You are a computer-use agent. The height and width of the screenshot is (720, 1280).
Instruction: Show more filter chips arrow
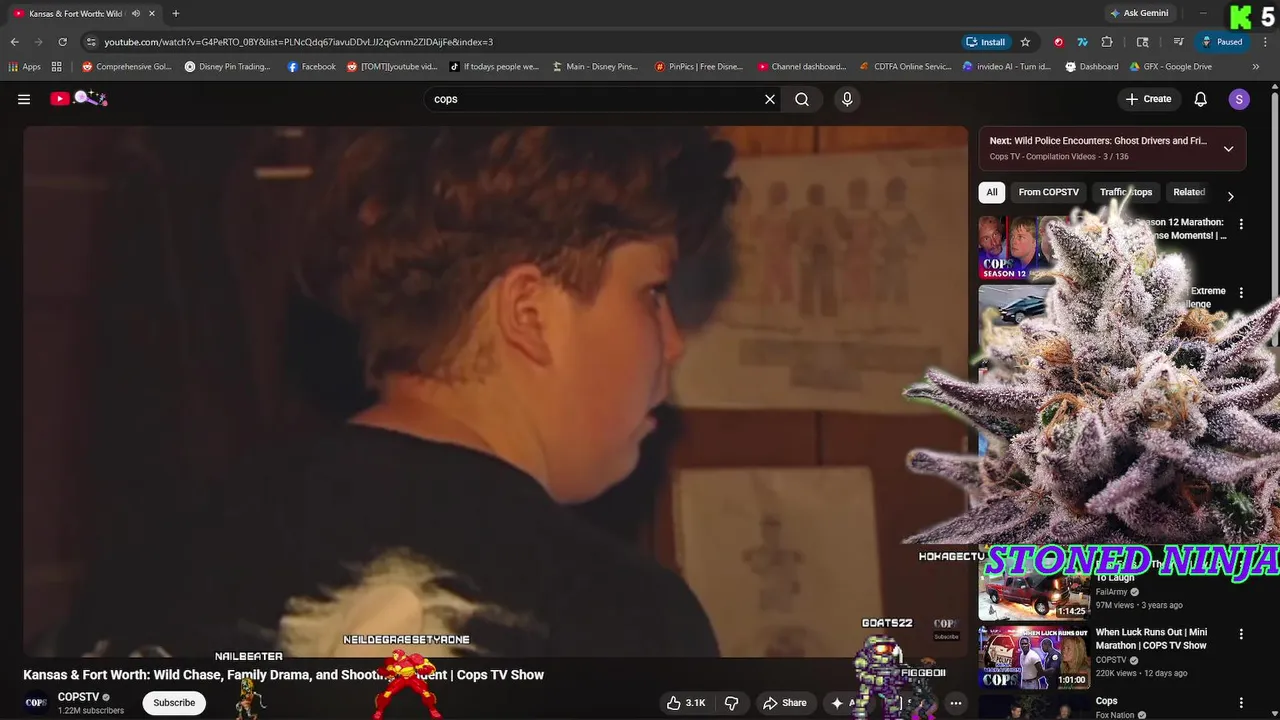click(x=1231, y=196)
